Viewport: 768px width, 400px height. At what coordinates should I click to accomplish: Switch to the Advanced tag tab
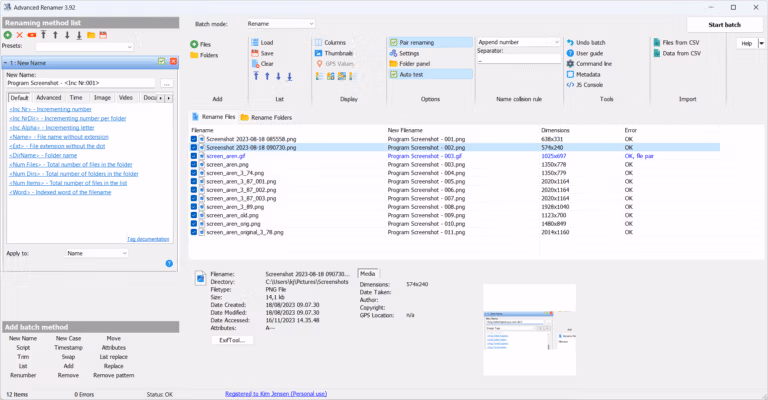(48, 98)
